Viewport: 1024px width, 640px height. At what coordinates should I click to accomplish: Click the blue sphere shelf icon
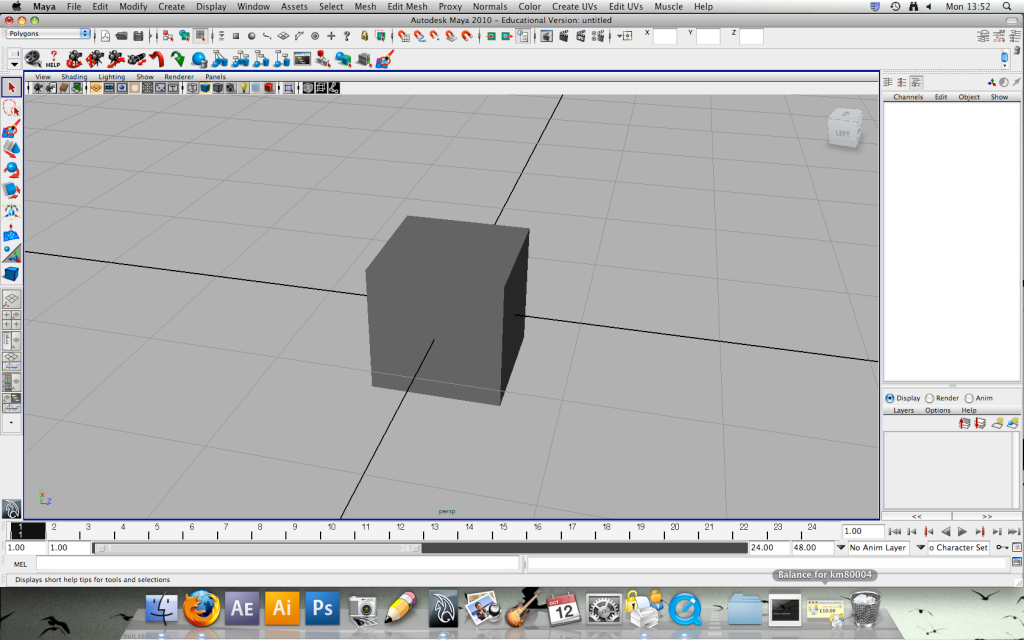pos(199,59)
